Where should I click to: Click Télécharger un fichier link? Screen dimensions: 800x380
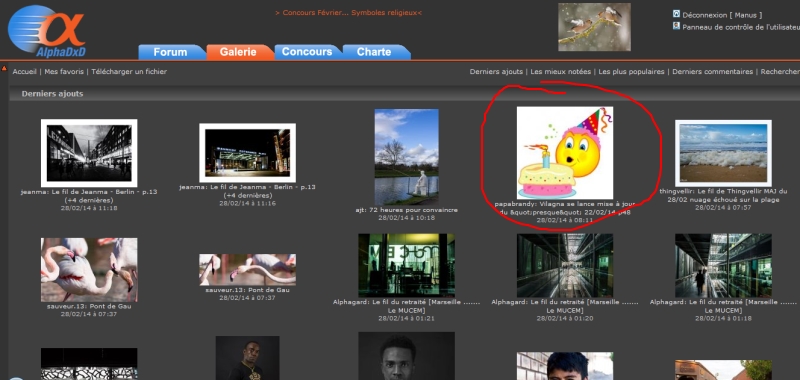tap(129, 72)
